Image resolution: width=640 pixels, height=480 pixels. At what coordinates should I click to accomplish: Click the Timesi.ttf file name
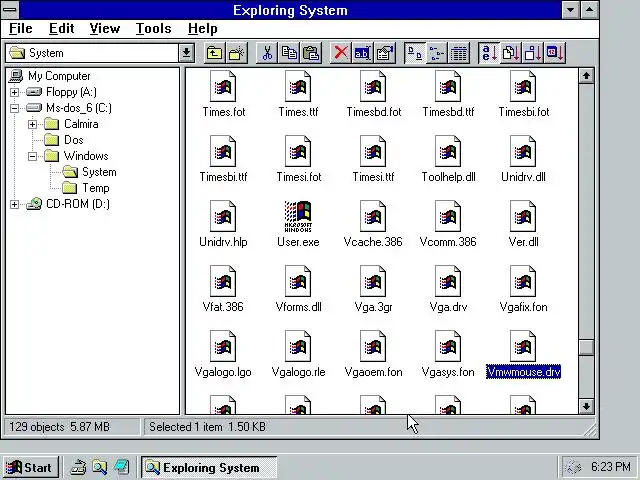373,177
